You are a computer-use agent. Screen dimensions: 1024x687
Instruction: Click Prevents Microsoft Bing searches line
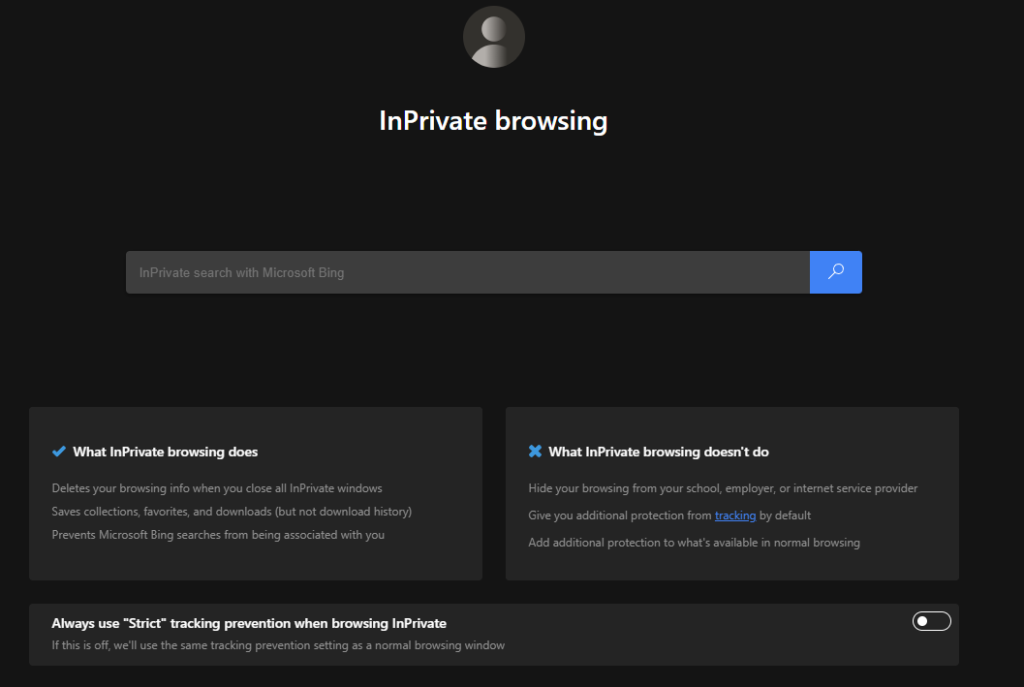[x=218, y=535]
